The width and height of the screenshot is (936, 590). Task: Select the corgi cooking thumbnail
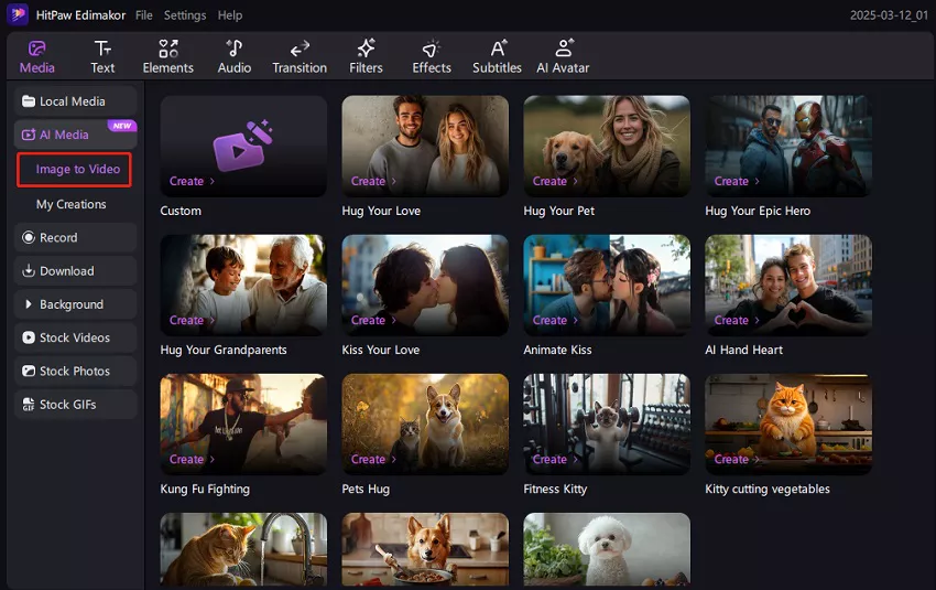pyautogui.click(x=425, y=549)
